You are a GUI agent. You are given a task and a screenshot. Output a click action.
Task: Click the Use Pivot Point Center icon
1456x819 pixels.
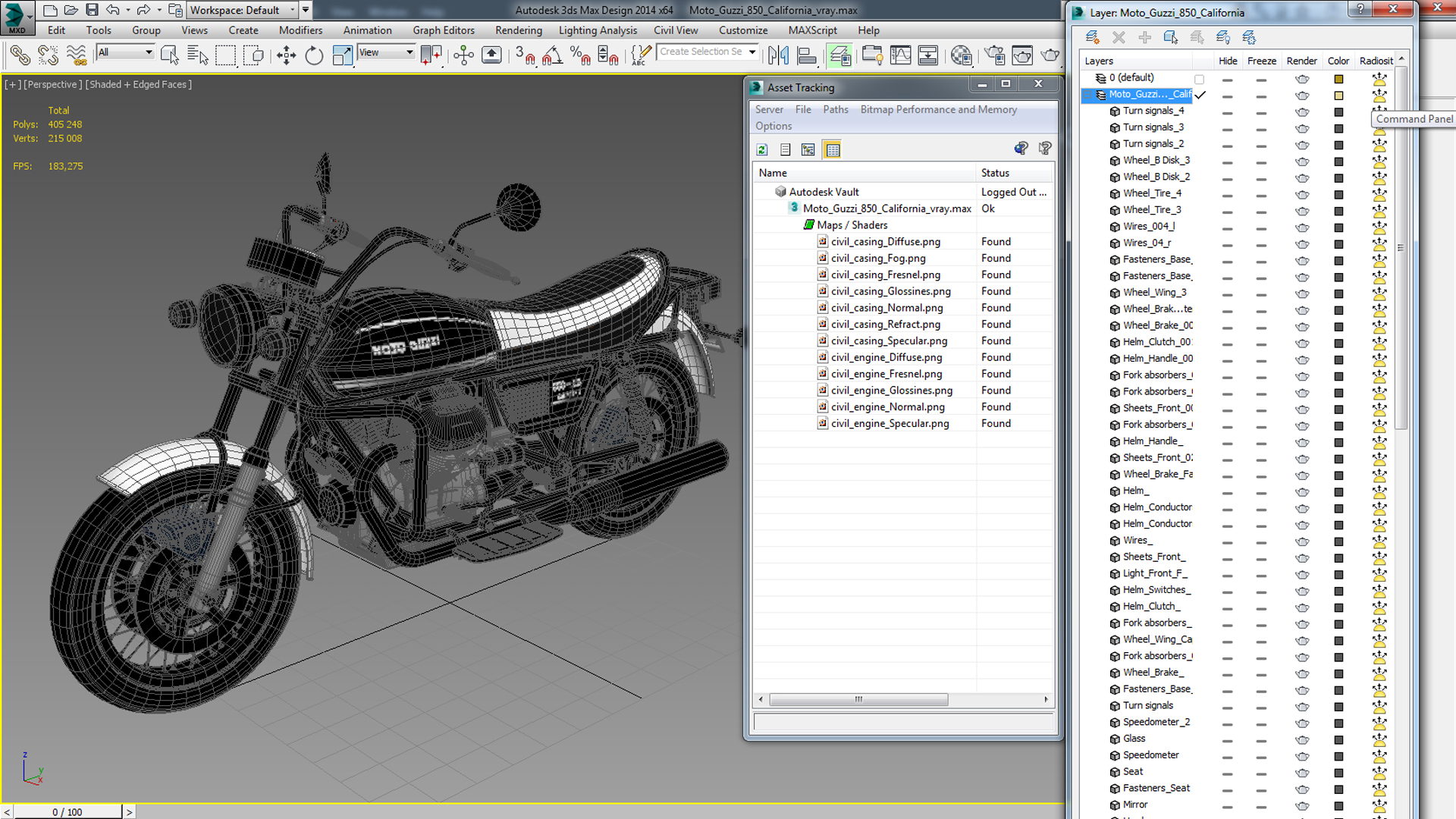coord(431,55)
